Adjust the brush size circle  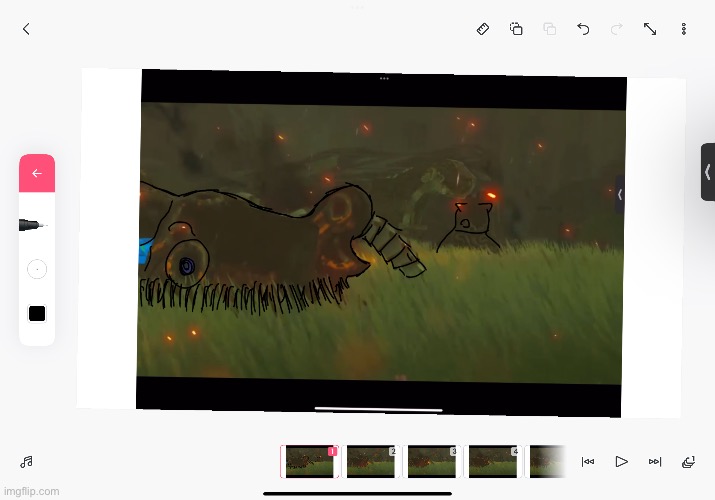pos(37,269)
